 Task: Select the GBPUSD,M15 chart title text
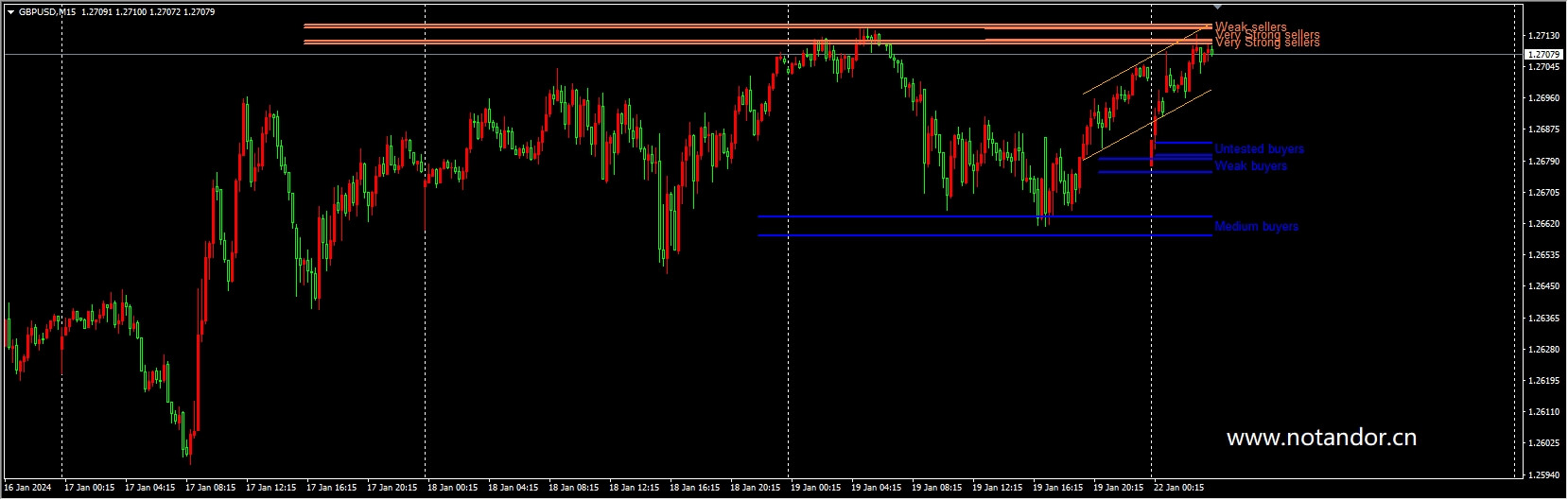tap(47, 12)
